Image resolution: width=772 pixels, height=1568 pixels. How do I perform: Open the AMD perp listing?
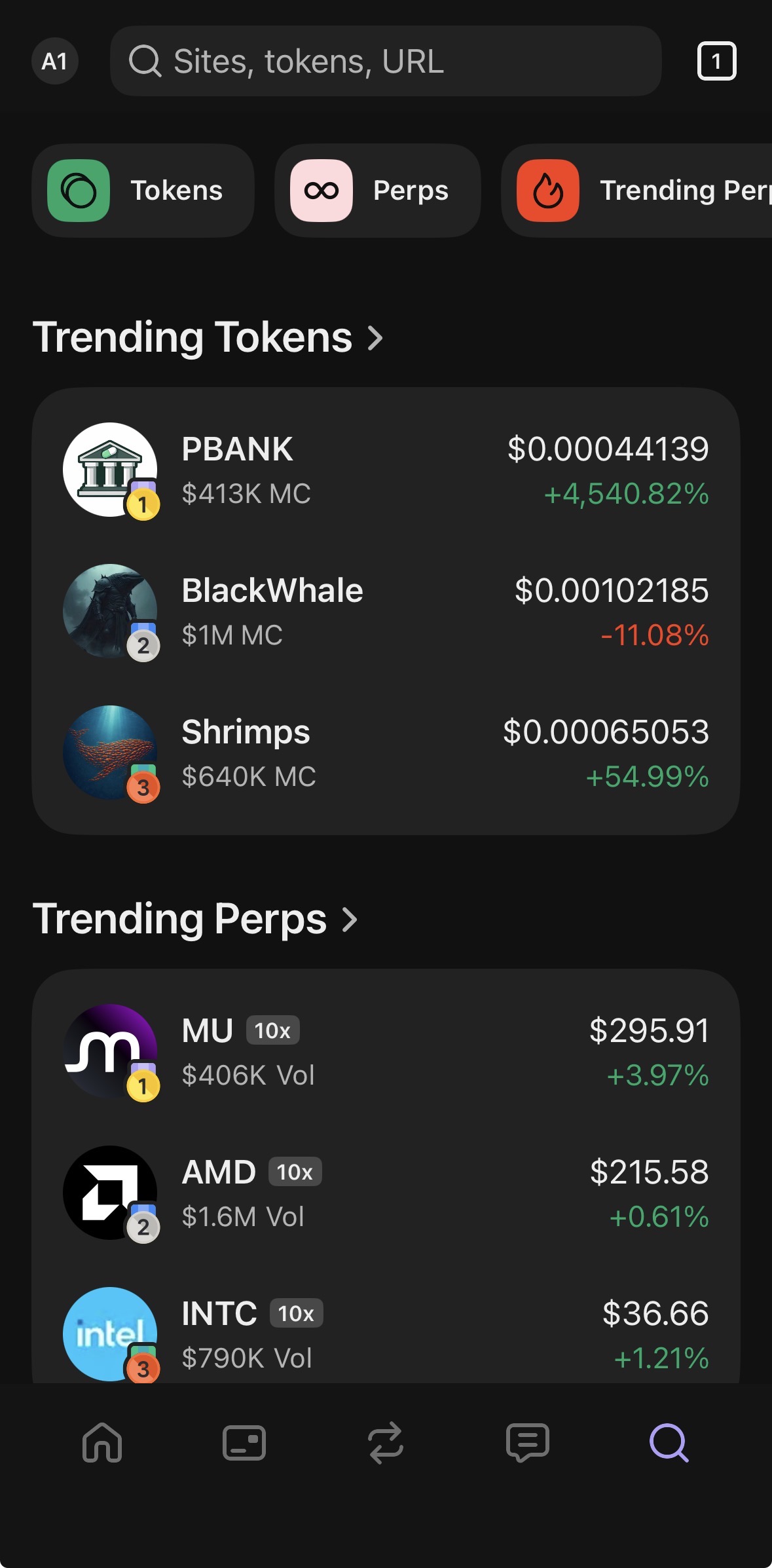click(386, 1193)
